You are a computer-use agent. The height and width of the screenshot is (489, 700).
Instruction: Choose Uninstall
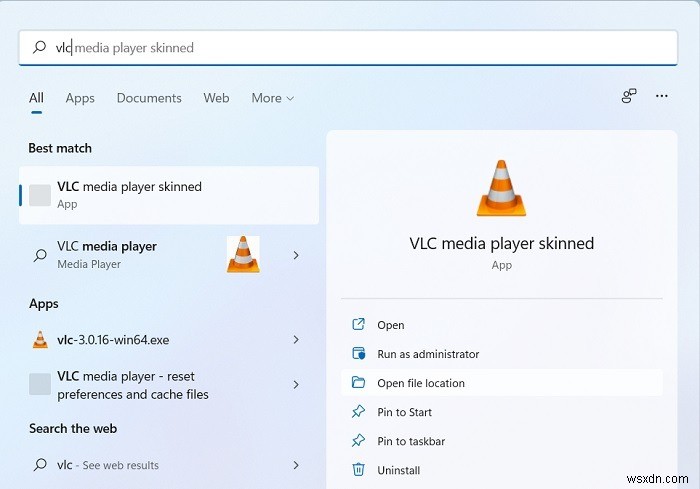coord(502,470)
